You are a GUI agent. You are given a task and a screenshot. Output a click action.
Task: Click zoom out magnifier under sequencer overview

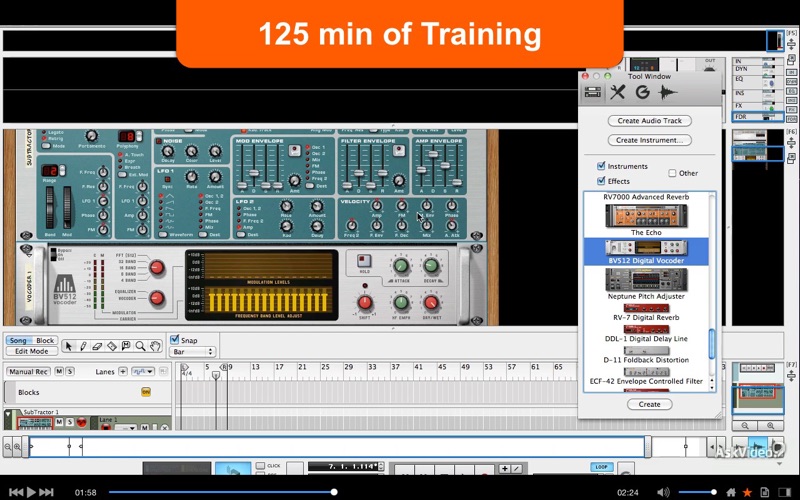(x=745, y=426)
